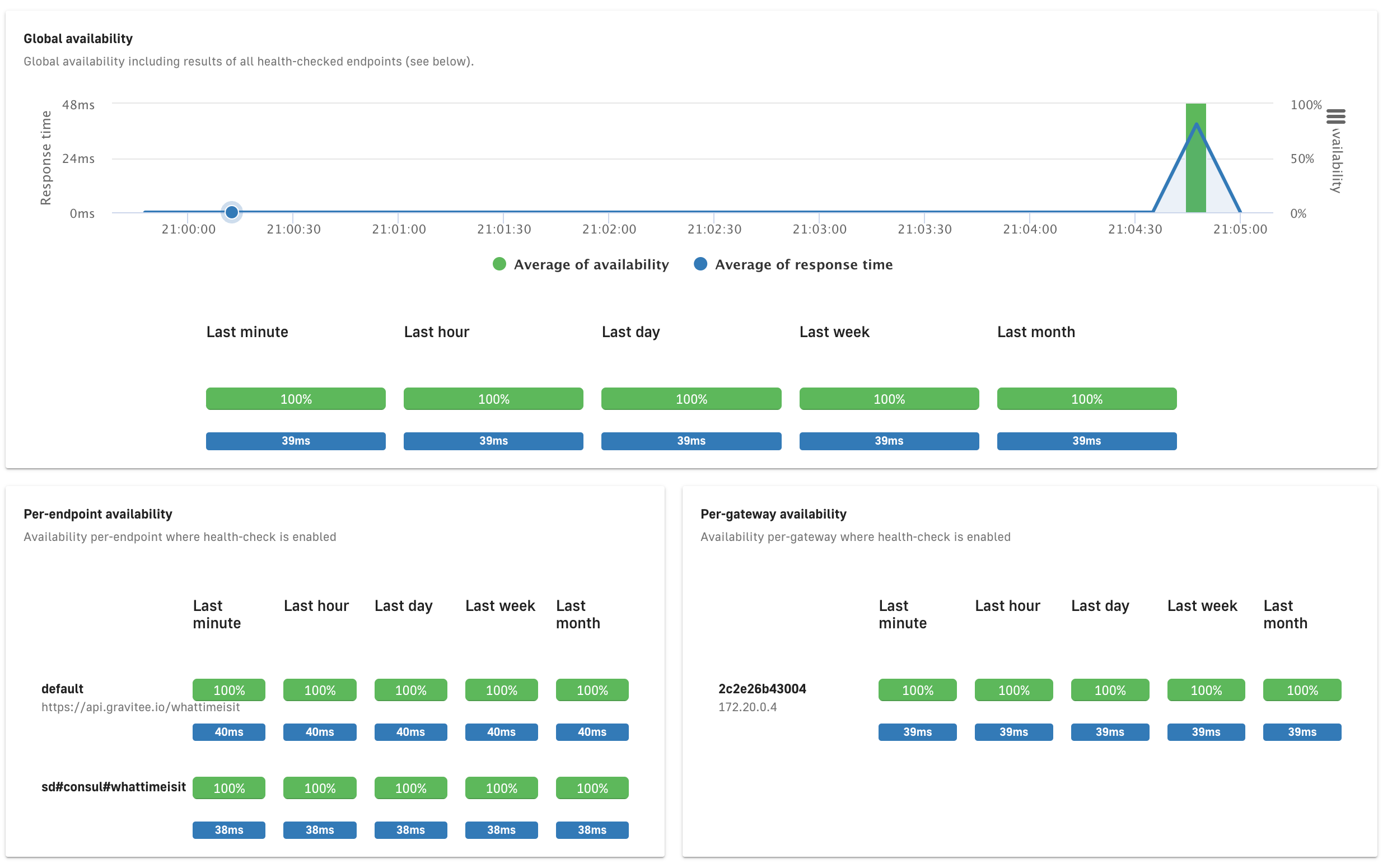Click default endpoint Last minute 40ms badge
The image size is (1392, 868).
coord(228,732)
